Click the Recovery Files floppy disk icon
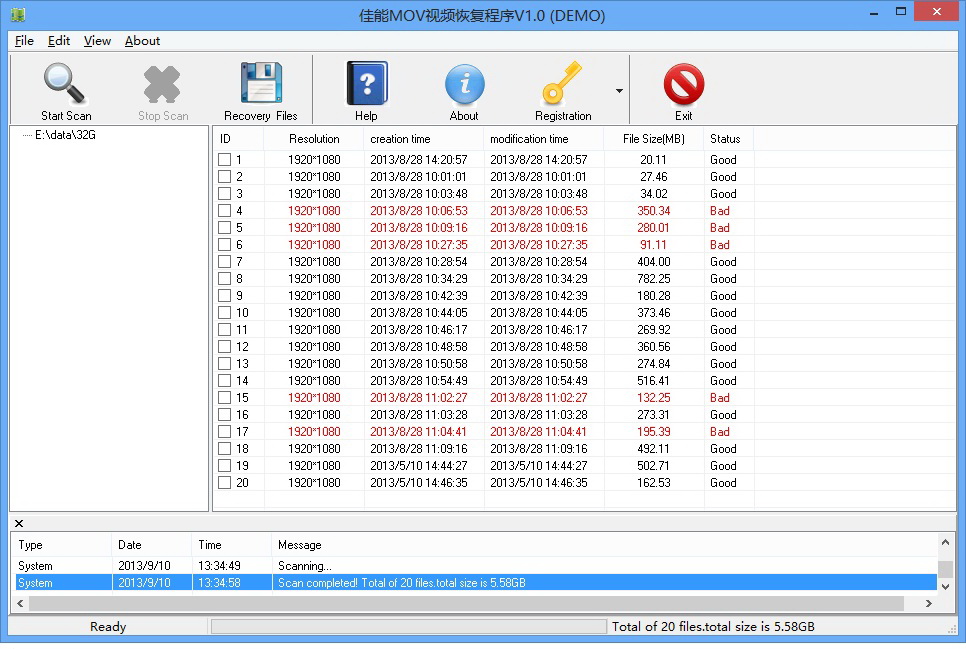 coord(261,84)
